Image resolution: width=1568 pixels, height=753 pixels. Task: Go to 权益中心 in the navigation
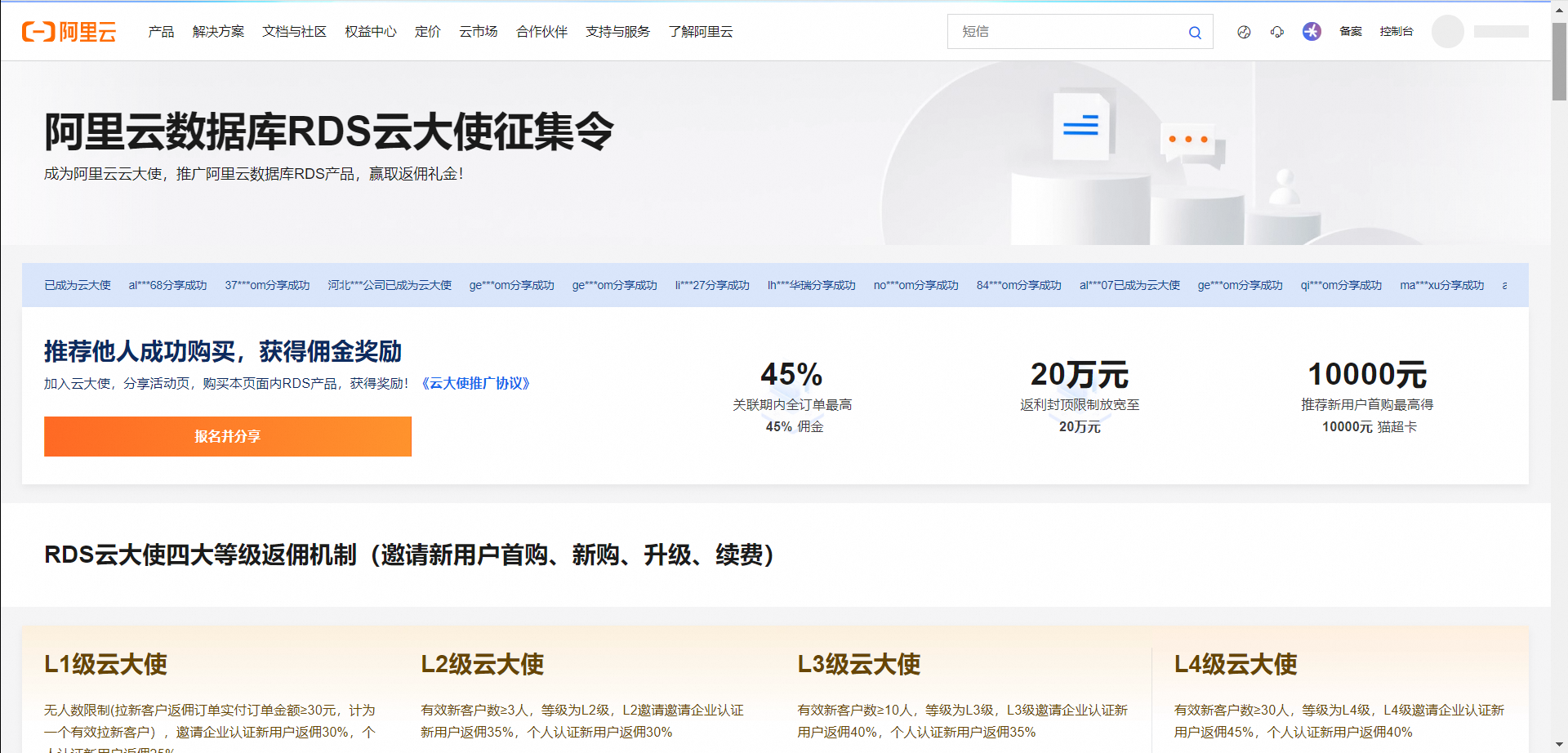click(371, 32)
